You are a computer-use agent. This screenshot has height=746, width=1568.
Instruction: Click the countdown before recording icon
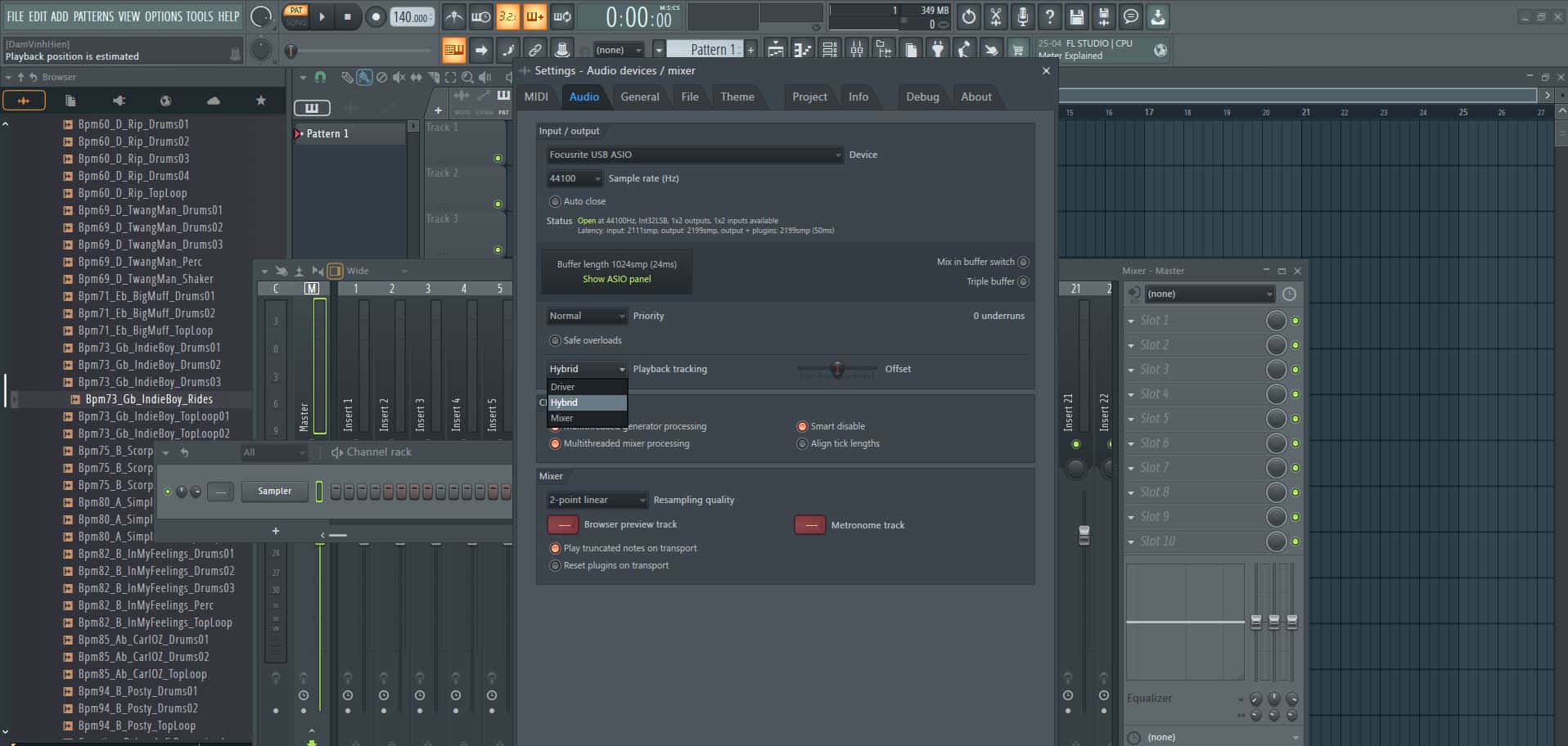pos(507,16)
